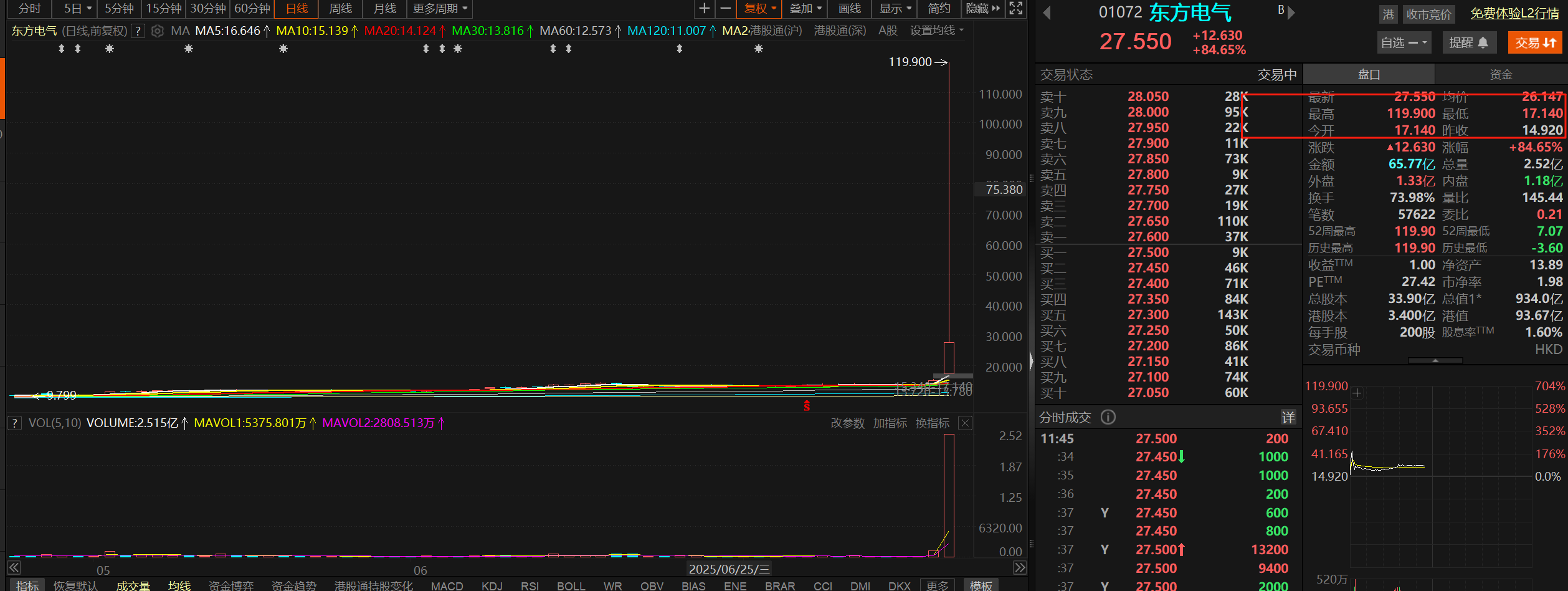Click 恢复默认 restore defaults

76,585
